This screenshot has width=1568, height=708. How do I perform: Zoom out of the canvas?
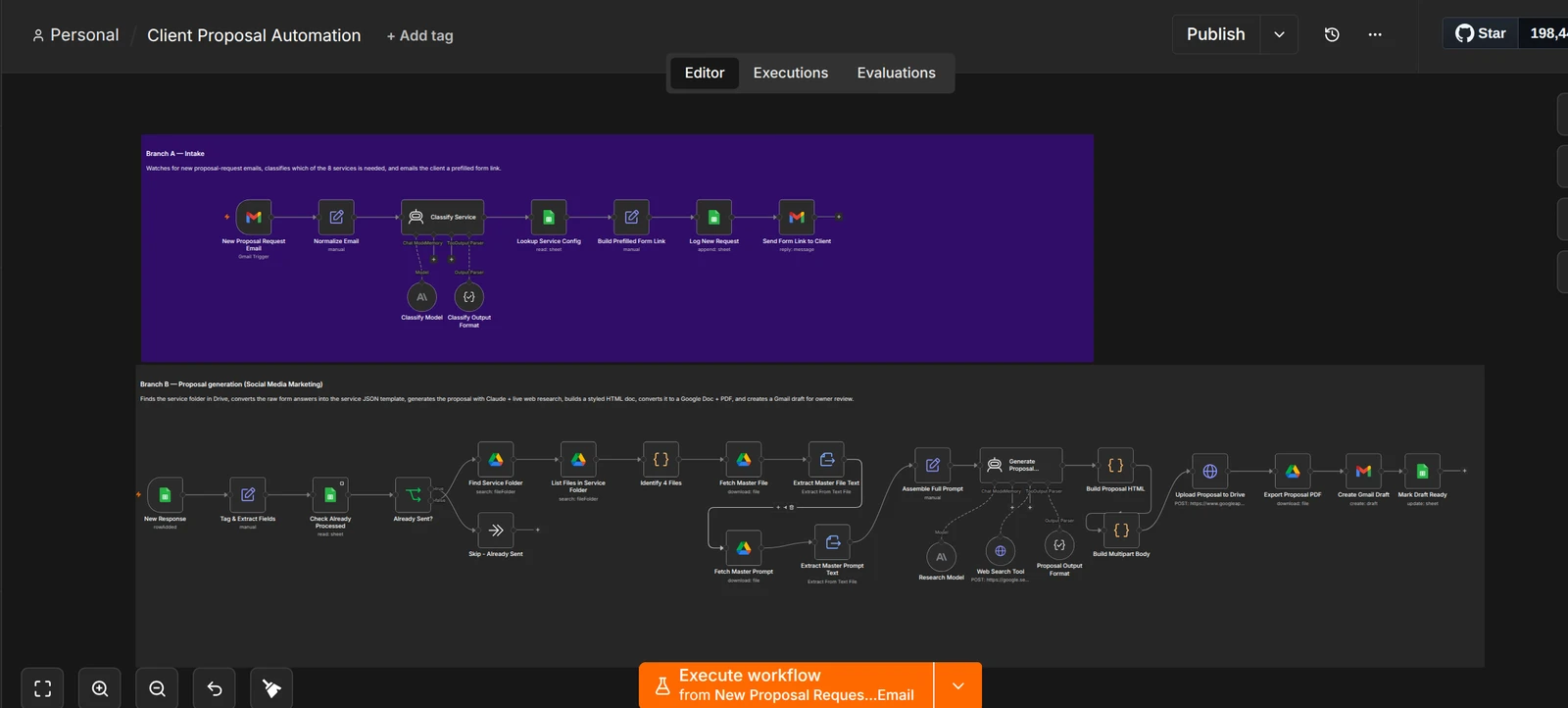click(157, 688)
